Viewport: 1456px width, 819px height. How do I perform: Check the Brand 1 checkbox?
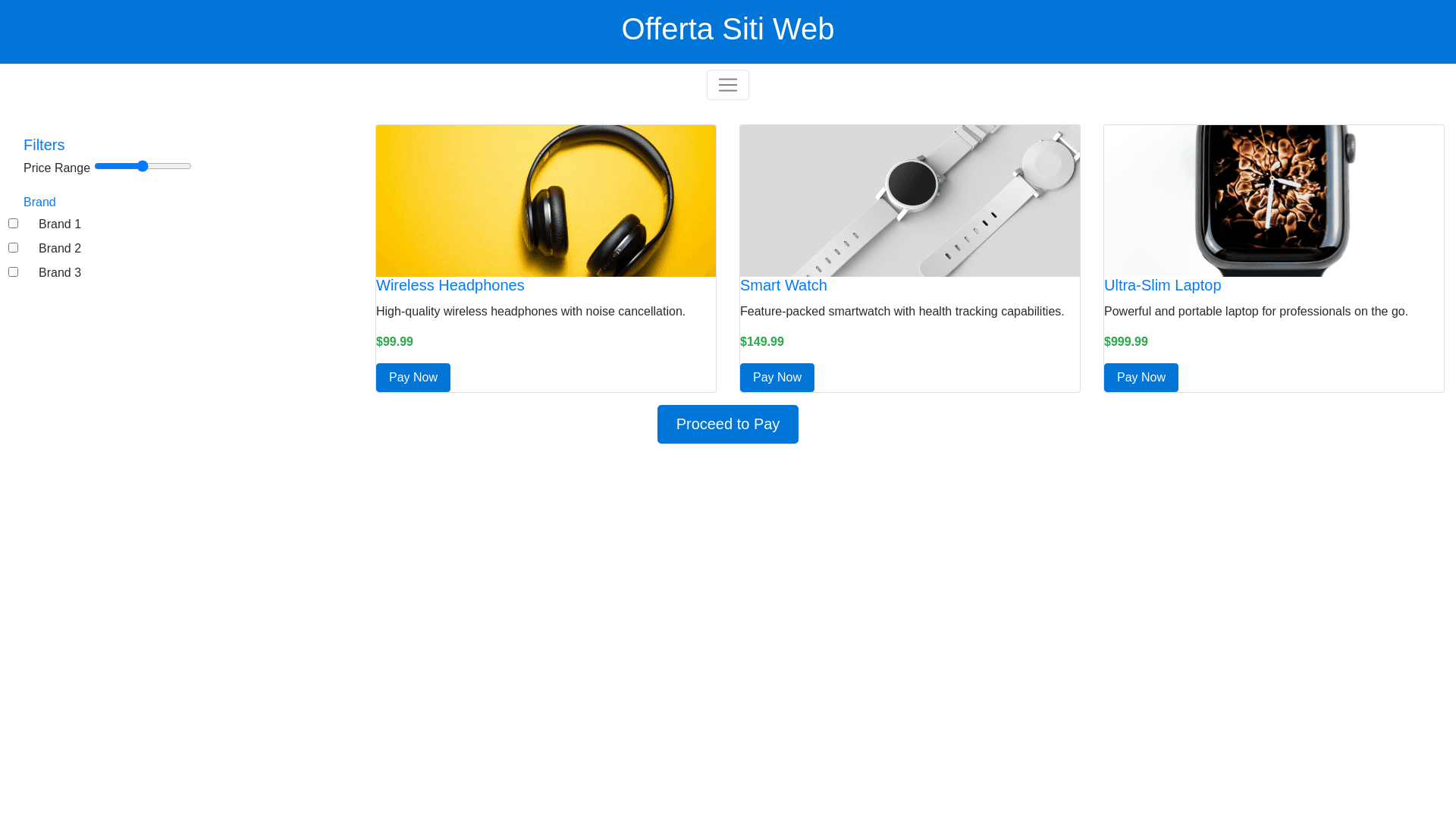[13, 224]
